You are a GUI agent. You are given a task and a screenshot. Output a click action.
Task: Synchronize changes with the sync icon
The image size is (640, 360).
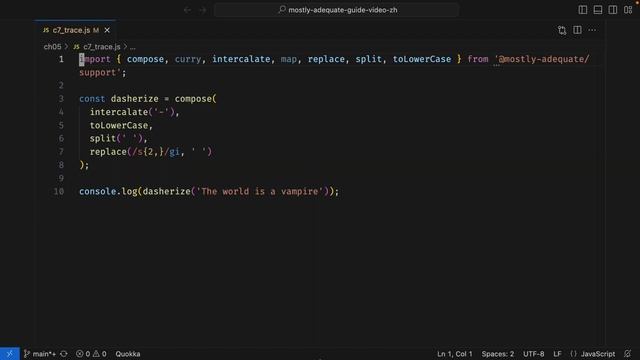64,354
